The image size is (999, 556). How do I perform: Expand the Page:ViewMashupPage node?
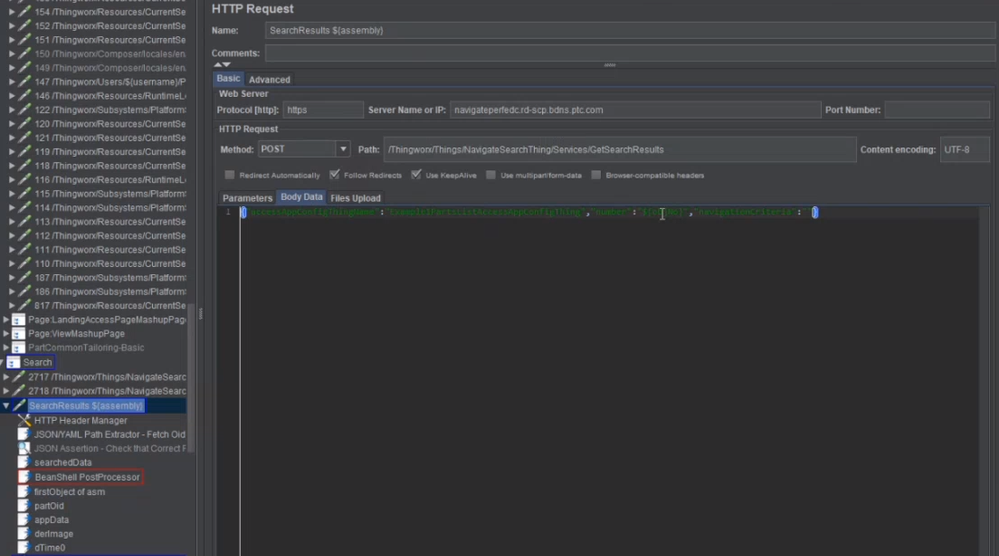(6, 334)
